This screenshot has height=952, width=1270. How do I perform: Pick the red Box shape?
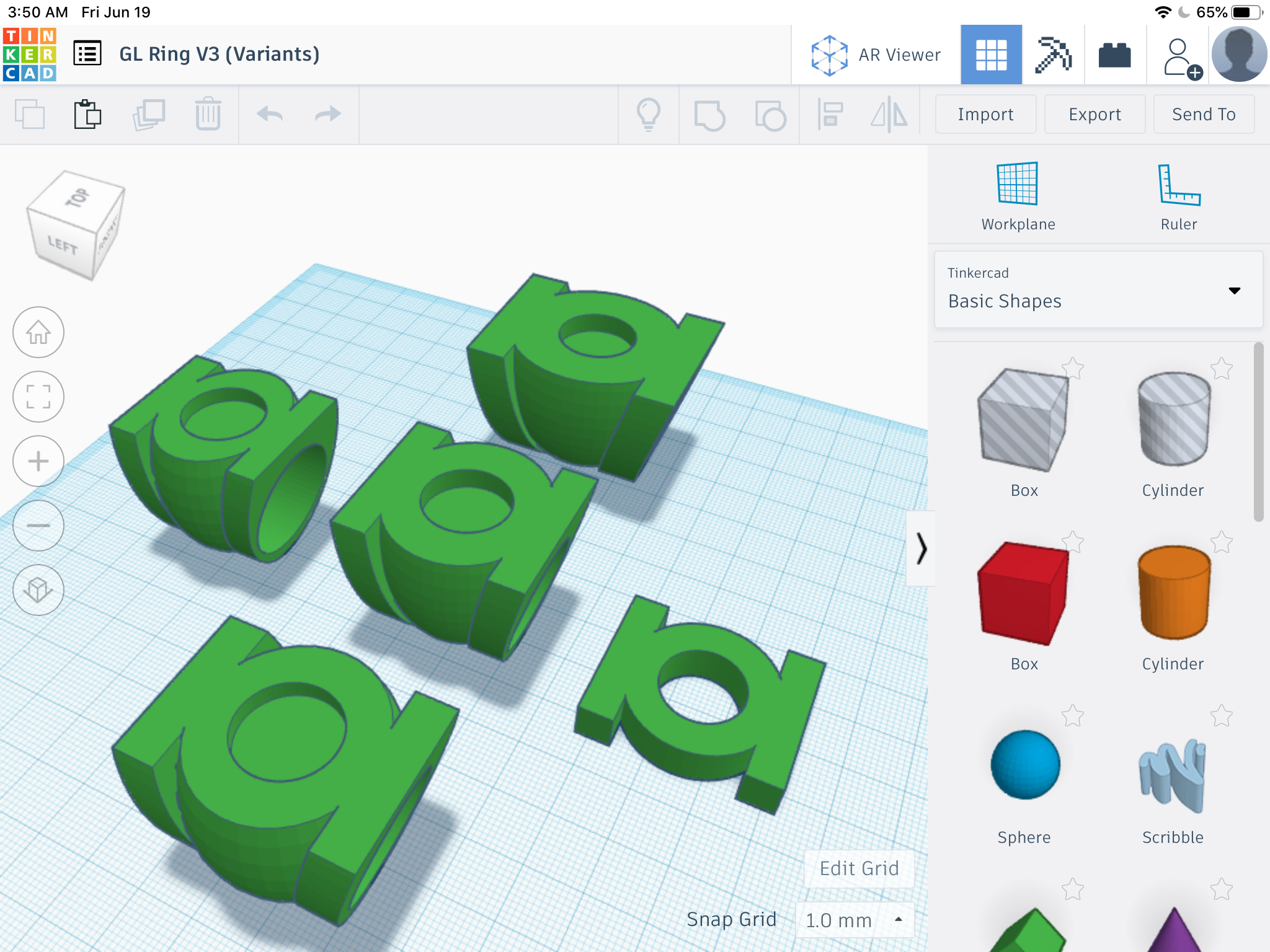[x=1023, y=594]
